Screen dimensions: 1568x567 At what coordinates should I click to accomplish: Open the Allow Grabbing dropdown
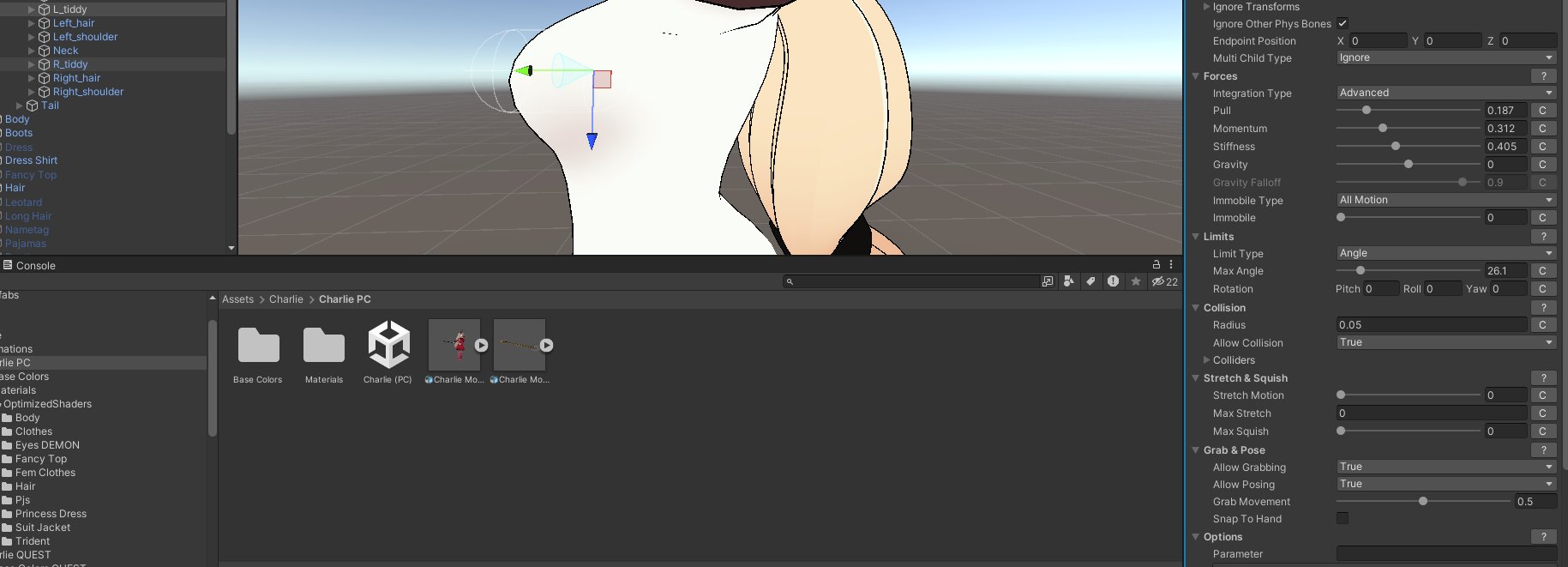click(x=1446, y=467)
